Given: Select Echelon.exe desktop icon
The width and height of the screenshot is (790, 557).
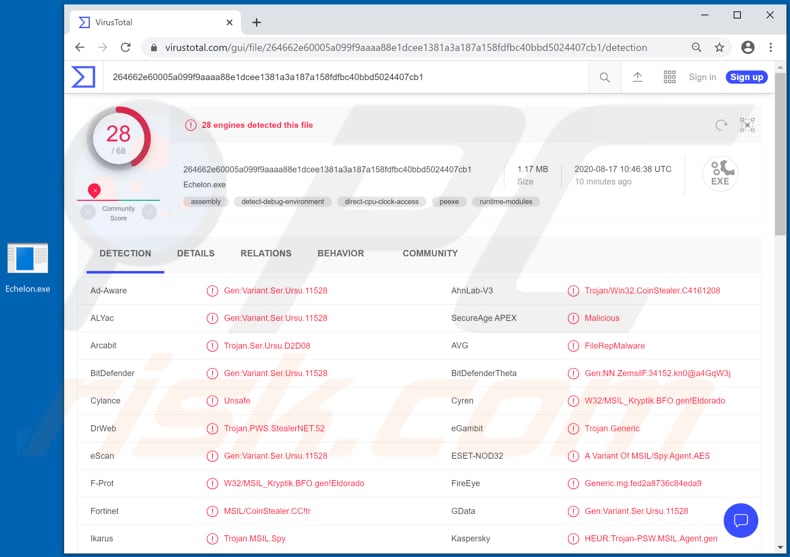Looking at the screenshot, I should pyautogui.click(x=28, y=268).
